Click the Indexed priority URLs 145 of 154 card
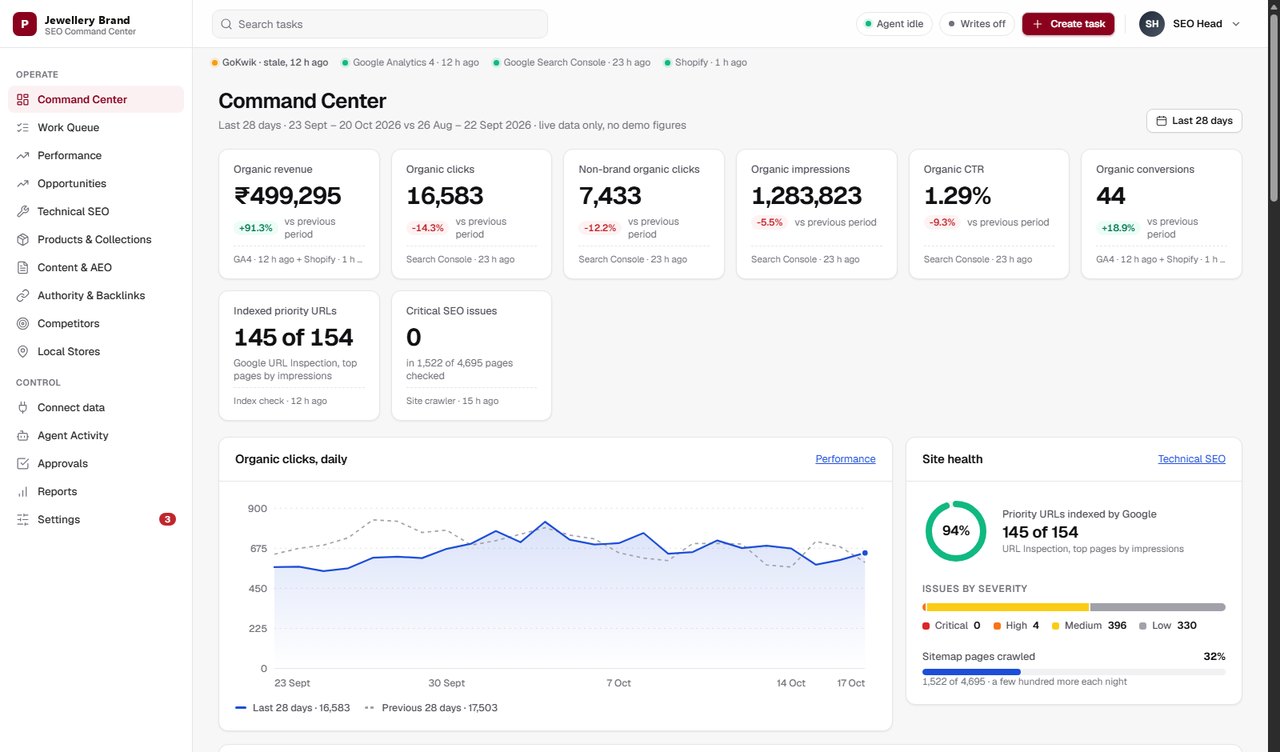This screenshot has height=752, width=1280. (299, 356)
